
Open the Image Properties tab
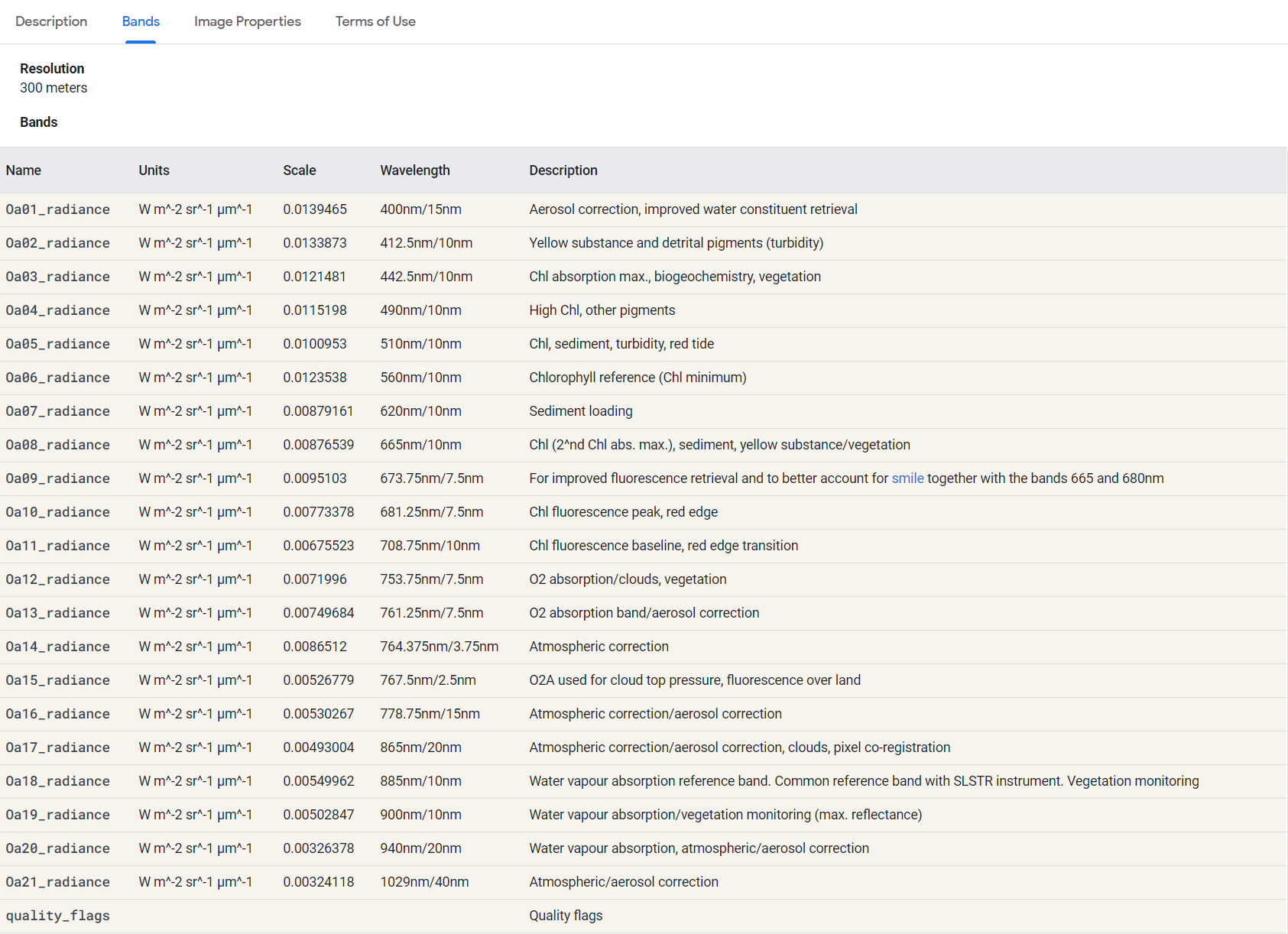click(247, 21)
